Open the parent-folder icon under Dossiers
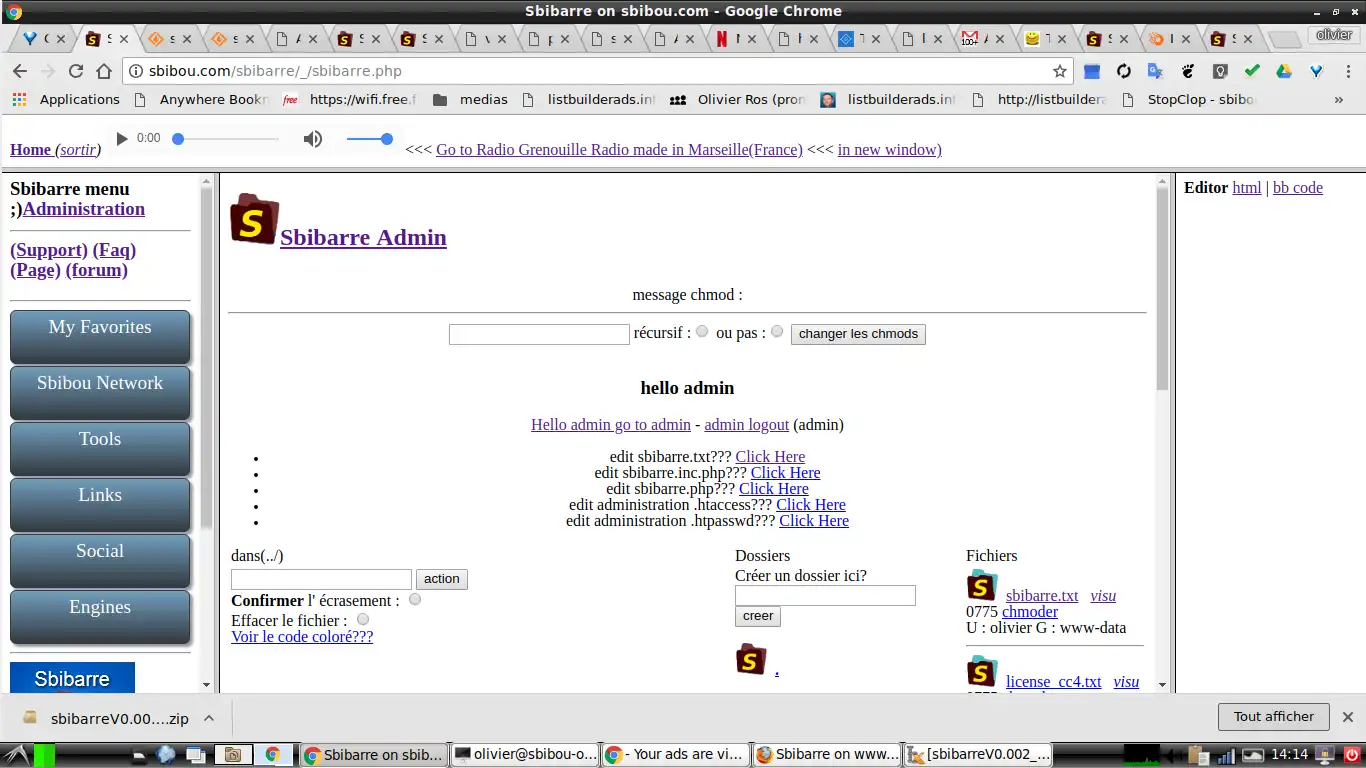This screenshot has height=768, width=1366. click(x=751, y=660)
